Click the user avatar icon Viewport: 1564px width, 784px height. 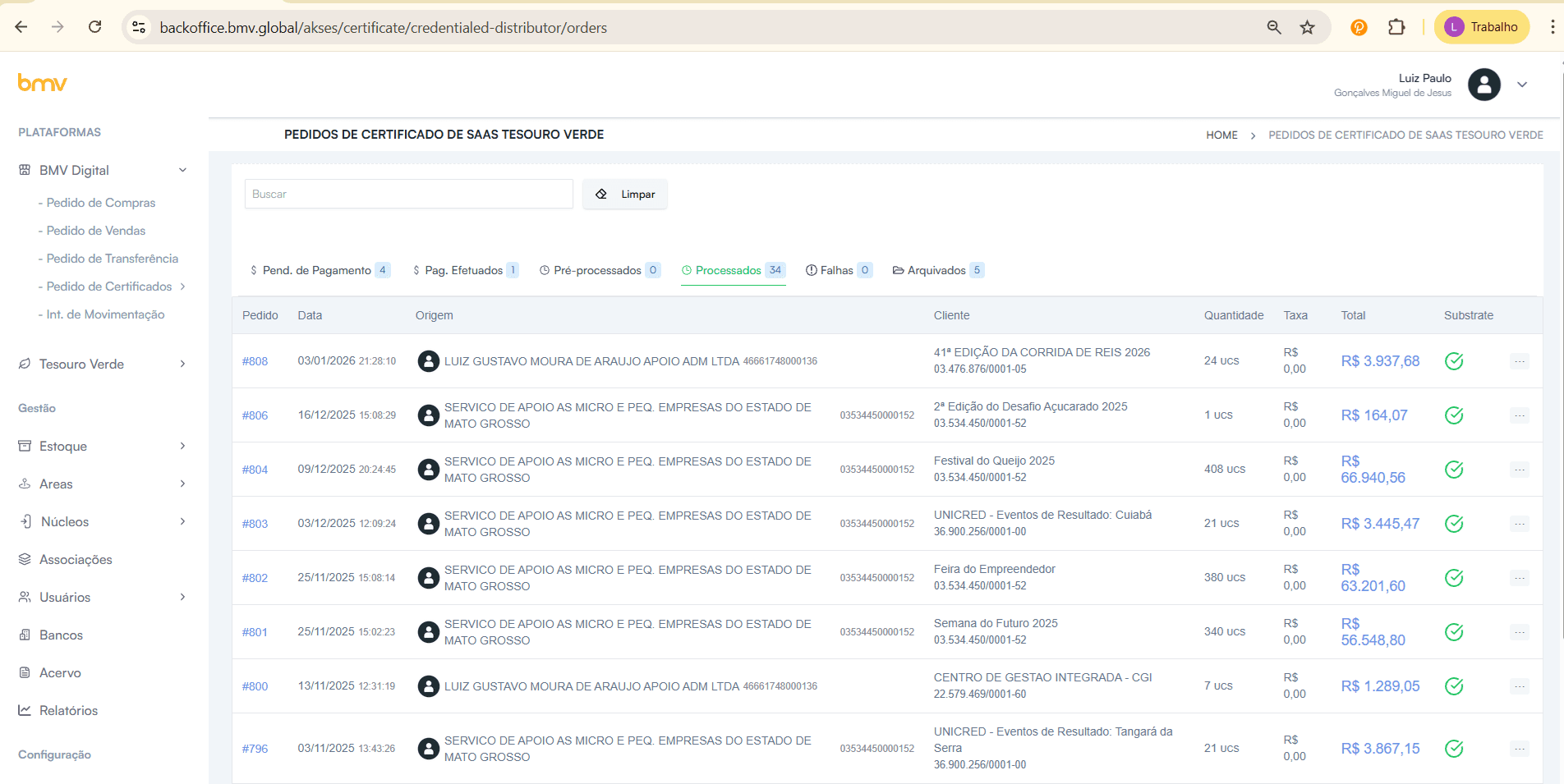[1484, 85]
